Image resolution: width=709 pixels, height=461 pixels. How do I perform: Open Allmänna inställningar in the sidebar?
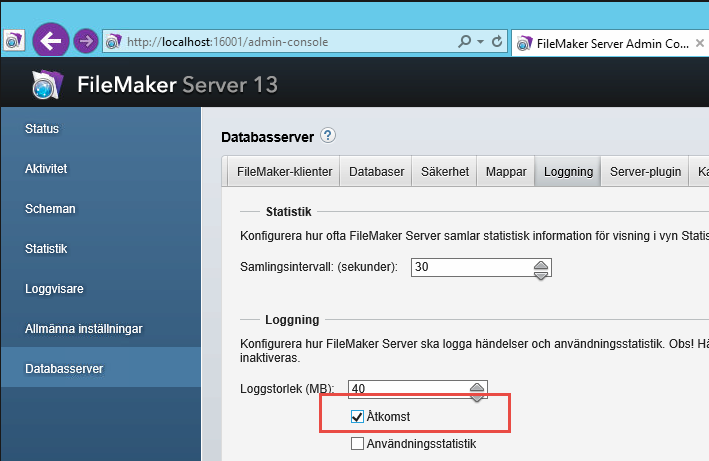point(84,329)
